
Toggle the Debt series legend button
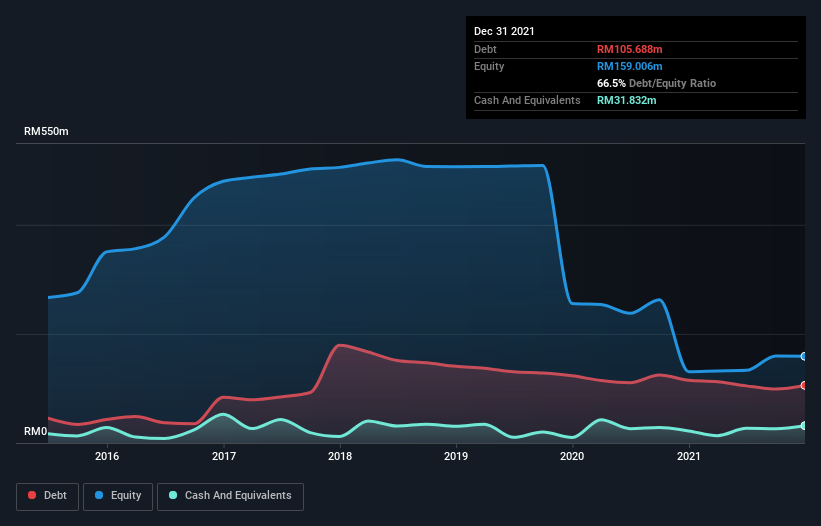(x=48, y=496)
